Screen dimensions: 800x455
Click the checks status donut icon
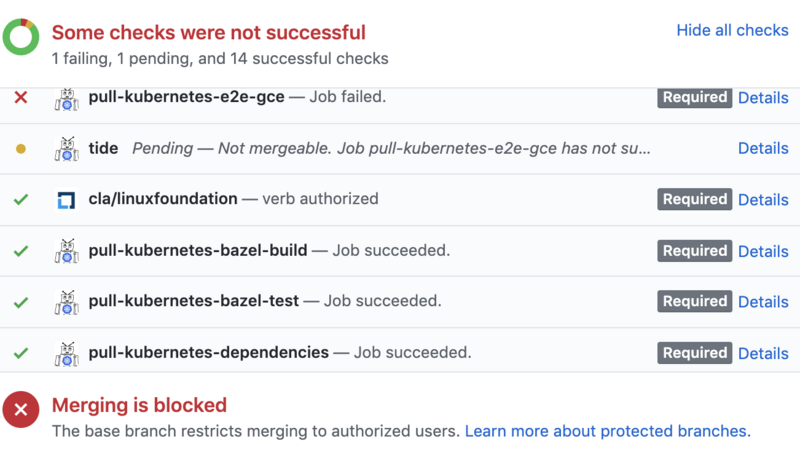tap(21, 37)
